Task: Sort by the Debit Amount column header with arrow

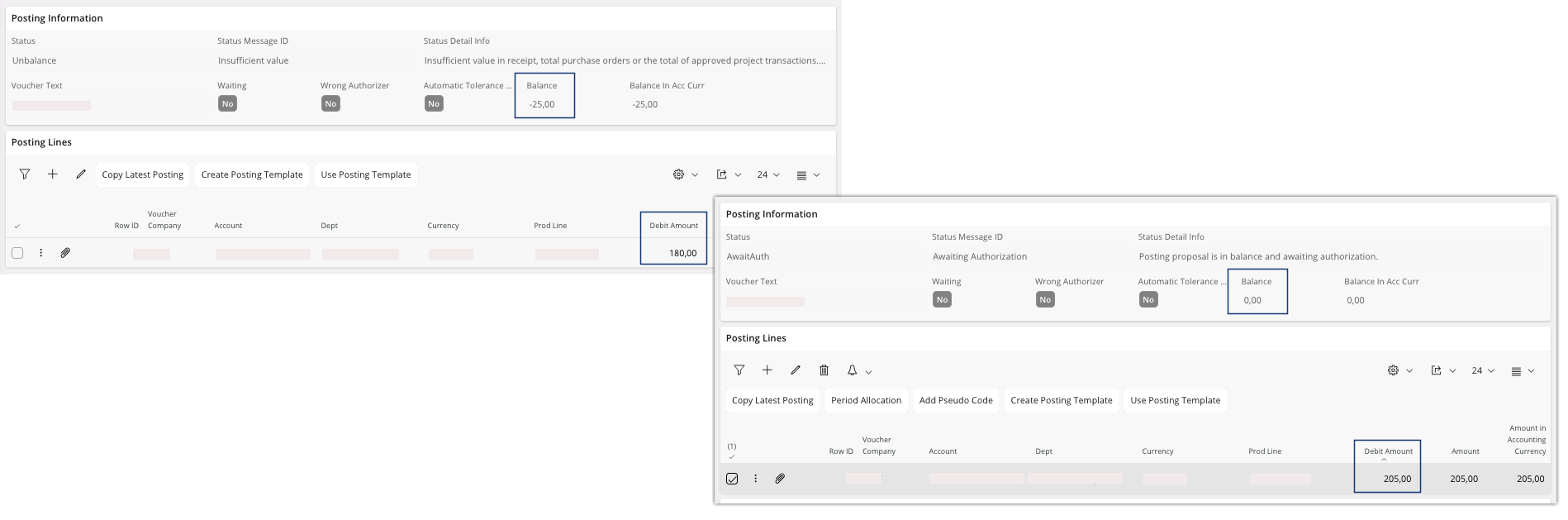Action: (x=1388, y=451)
